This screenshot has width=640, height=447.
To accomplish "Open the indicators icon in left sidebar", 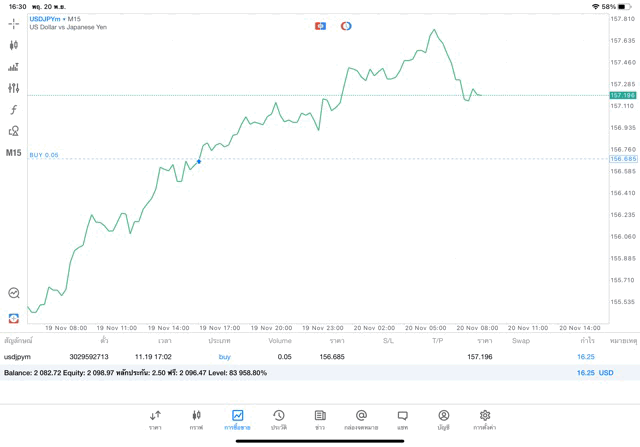I will click(x=14, y=67).
